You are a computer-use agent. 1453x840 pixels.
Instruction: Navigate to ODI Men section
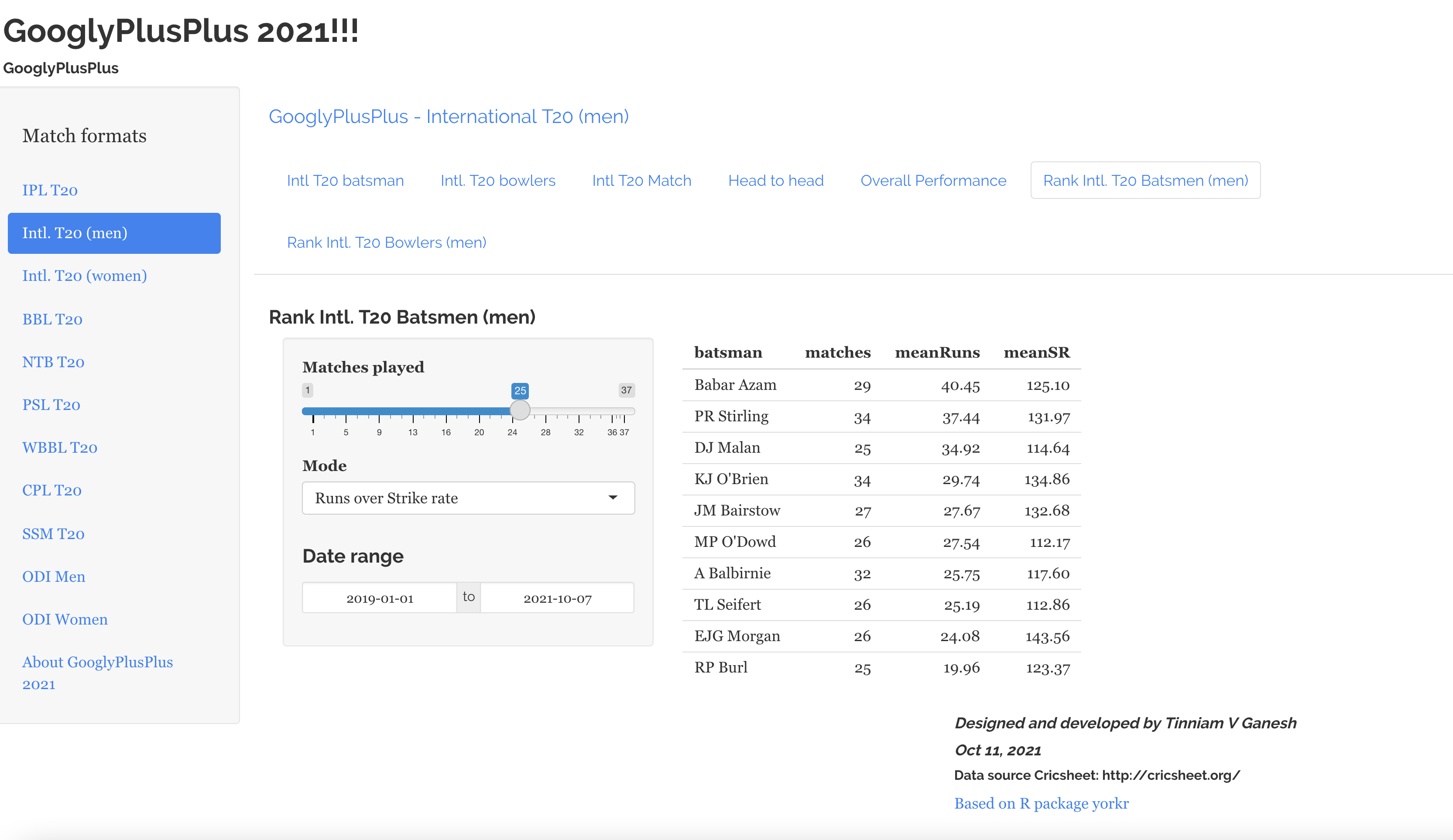click(x=54, y=577)
